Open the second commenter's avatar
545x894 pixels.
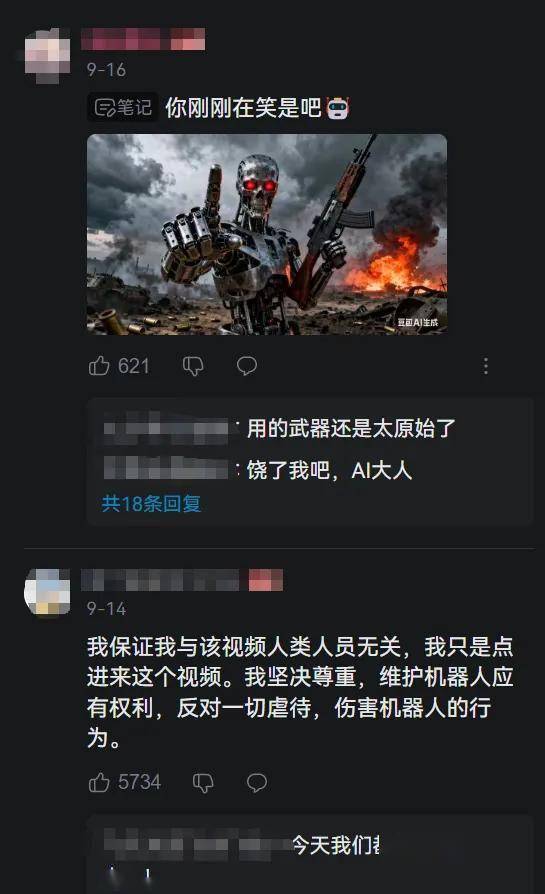point(47,592)
